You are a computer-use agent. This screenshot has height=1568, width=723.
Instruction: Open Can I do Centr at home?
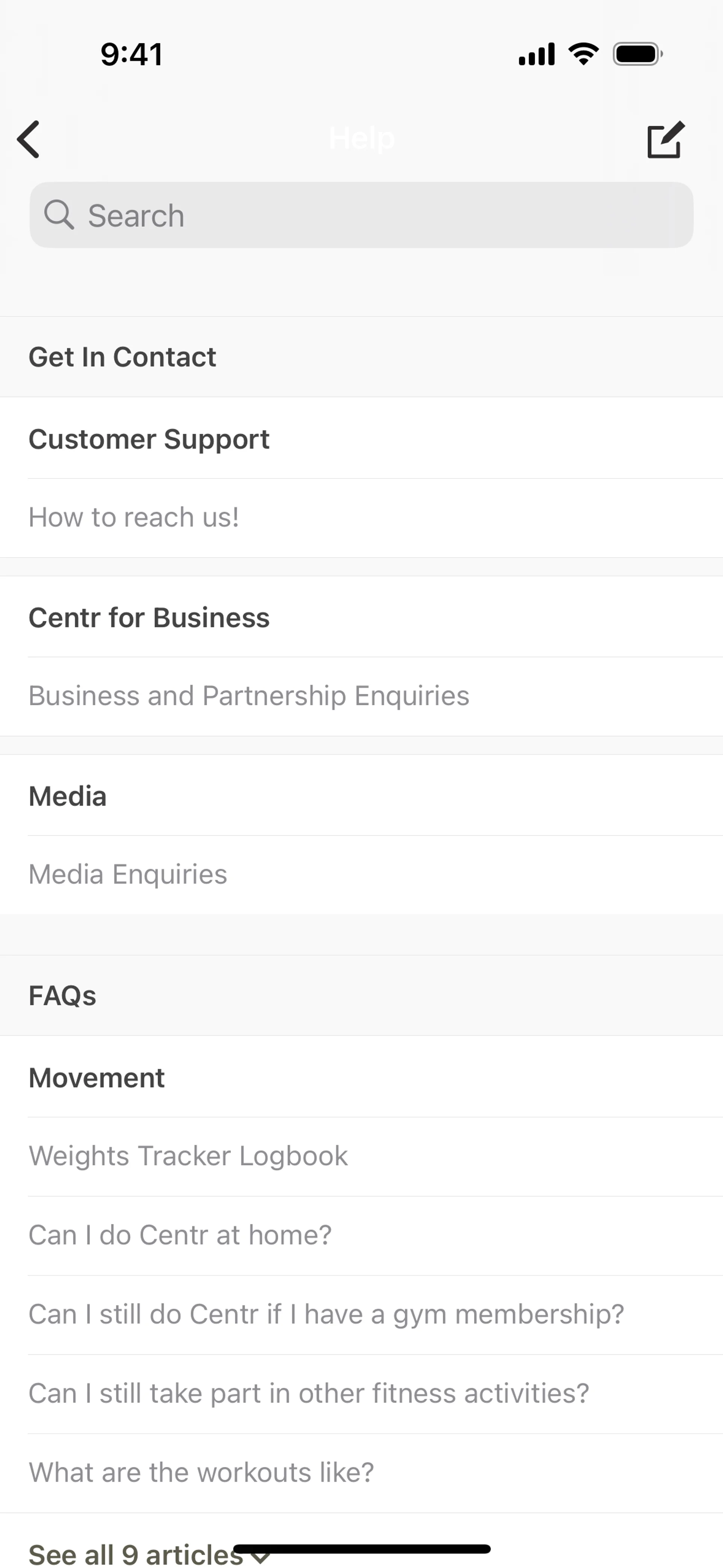coord(180,1235)
